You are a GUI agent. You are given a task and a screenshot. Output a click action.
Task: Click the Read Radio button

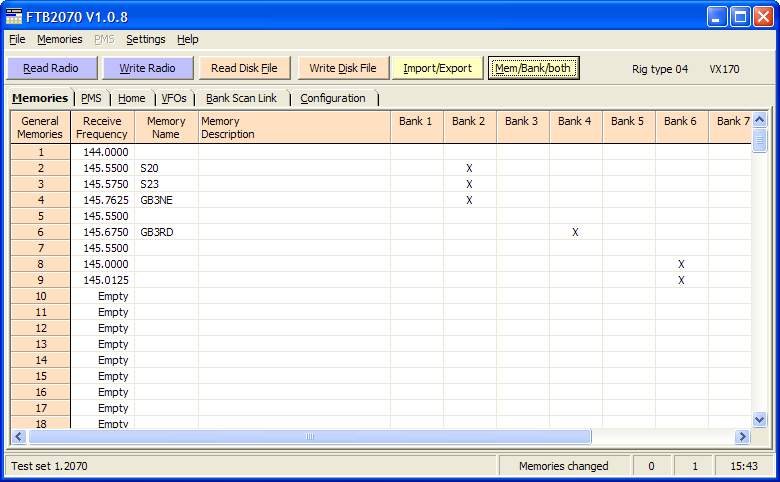click(51, 68)
